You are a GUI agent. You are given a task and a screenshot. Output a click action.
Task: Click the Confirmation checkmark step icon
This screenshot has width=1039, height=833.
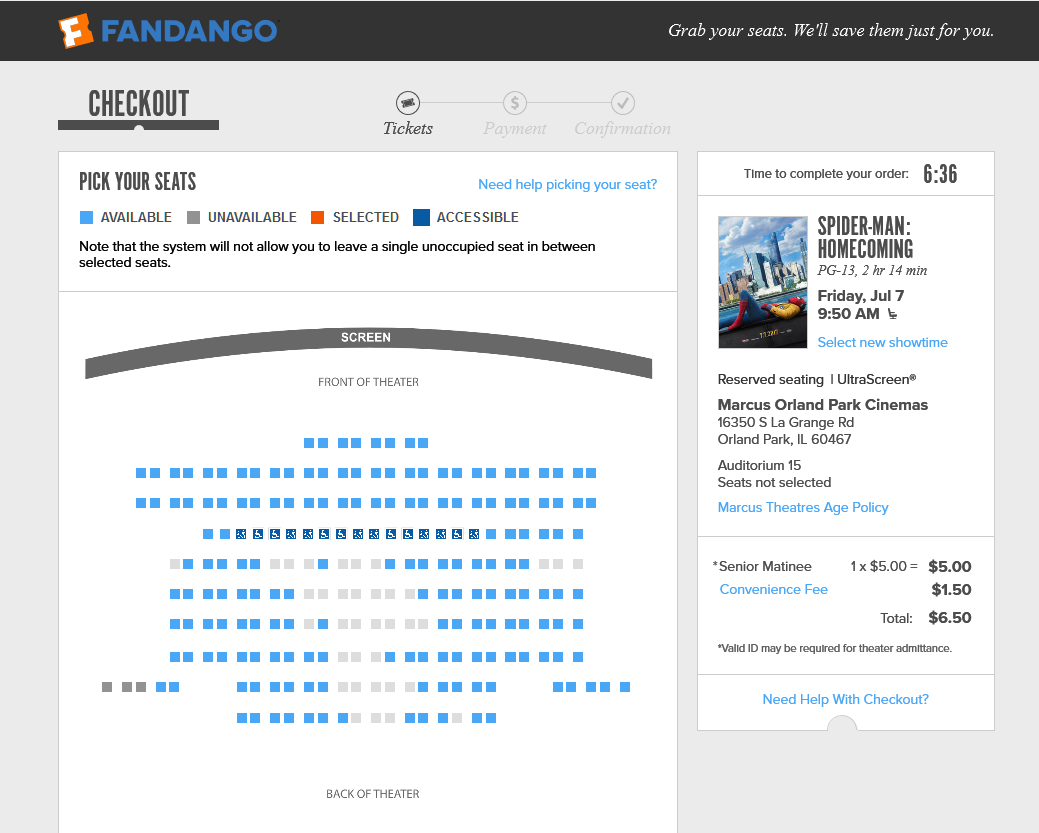click(622, 103)
